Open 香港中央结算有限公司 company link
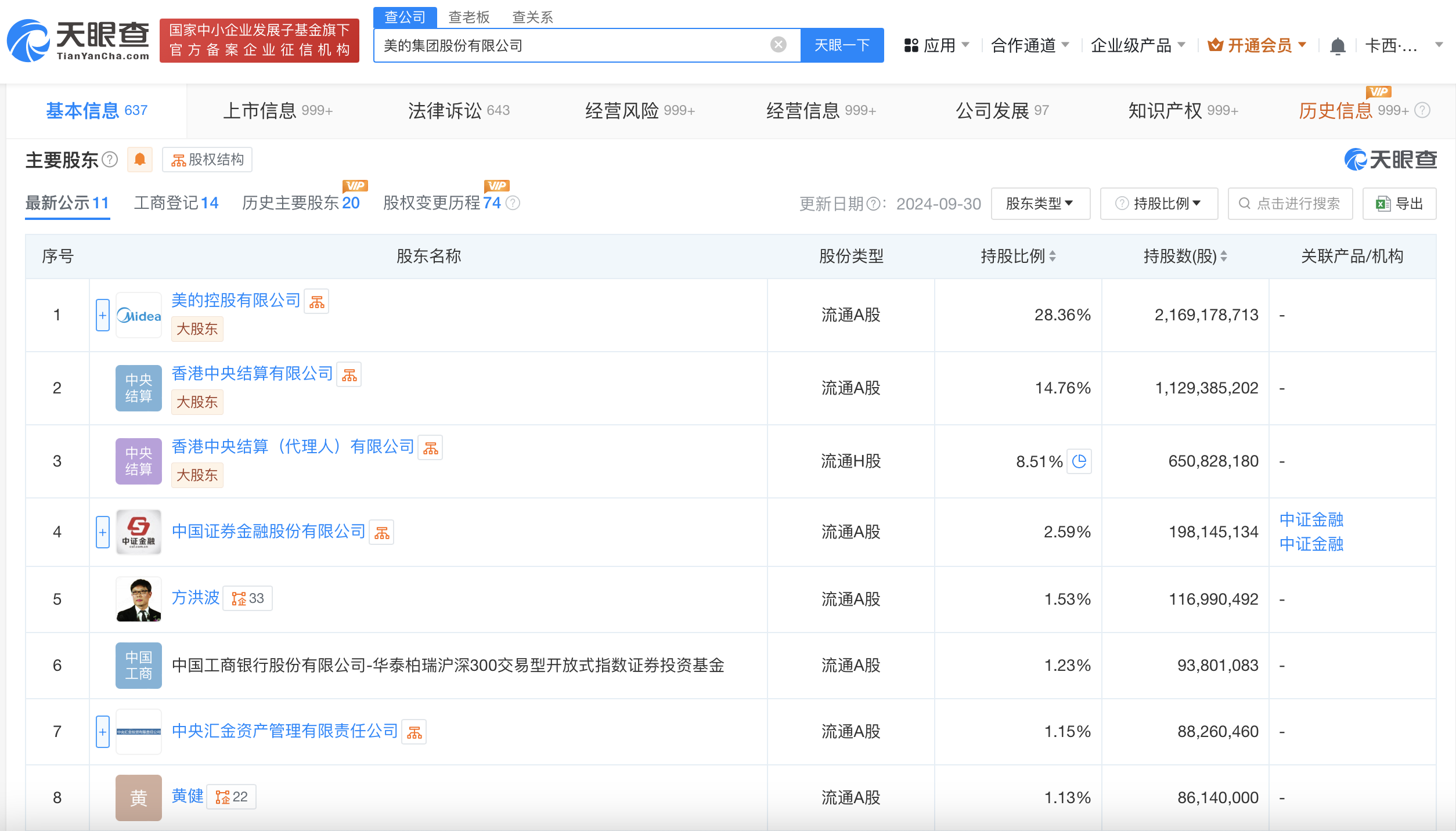This screenshot has height=831, width=1456. (252, 373)
